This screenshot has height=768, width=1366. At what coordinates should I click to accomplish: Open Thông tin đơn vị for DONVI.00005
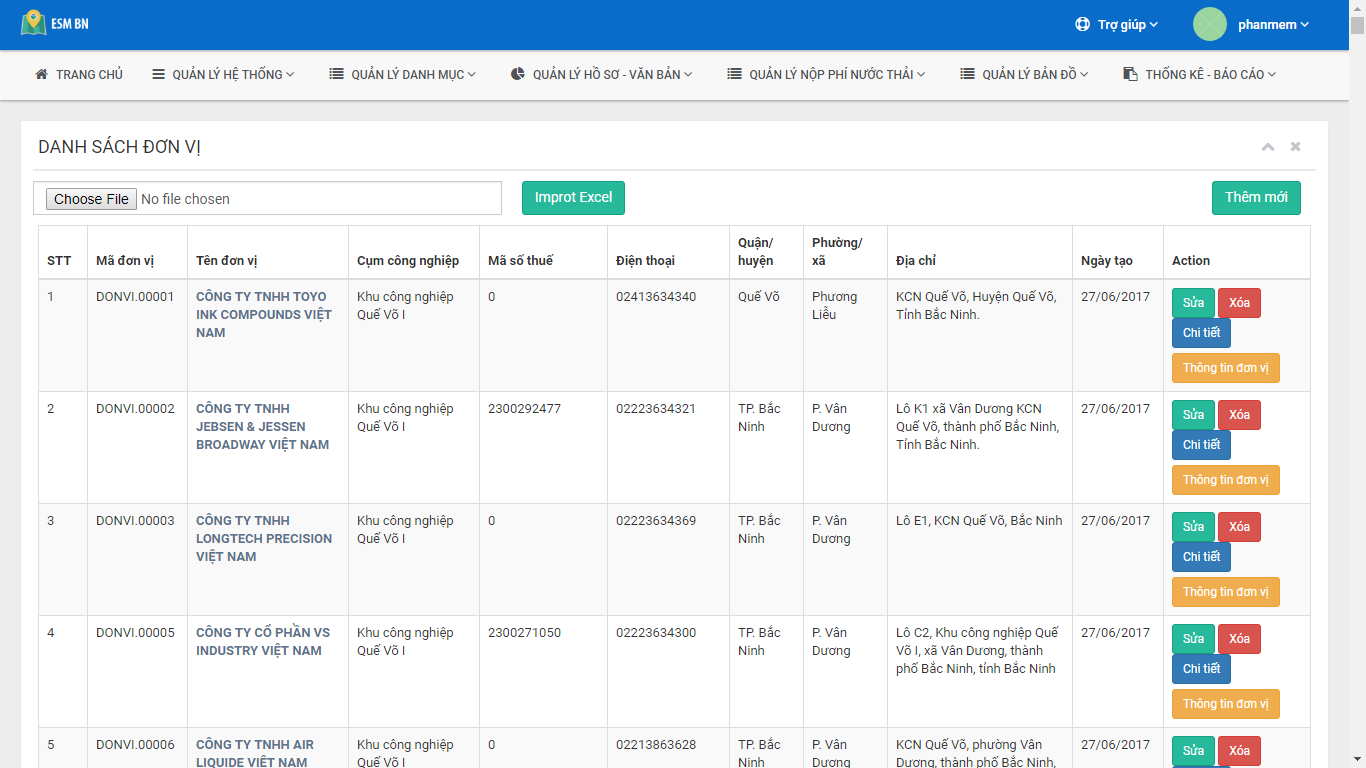(x=1225, y=704)
